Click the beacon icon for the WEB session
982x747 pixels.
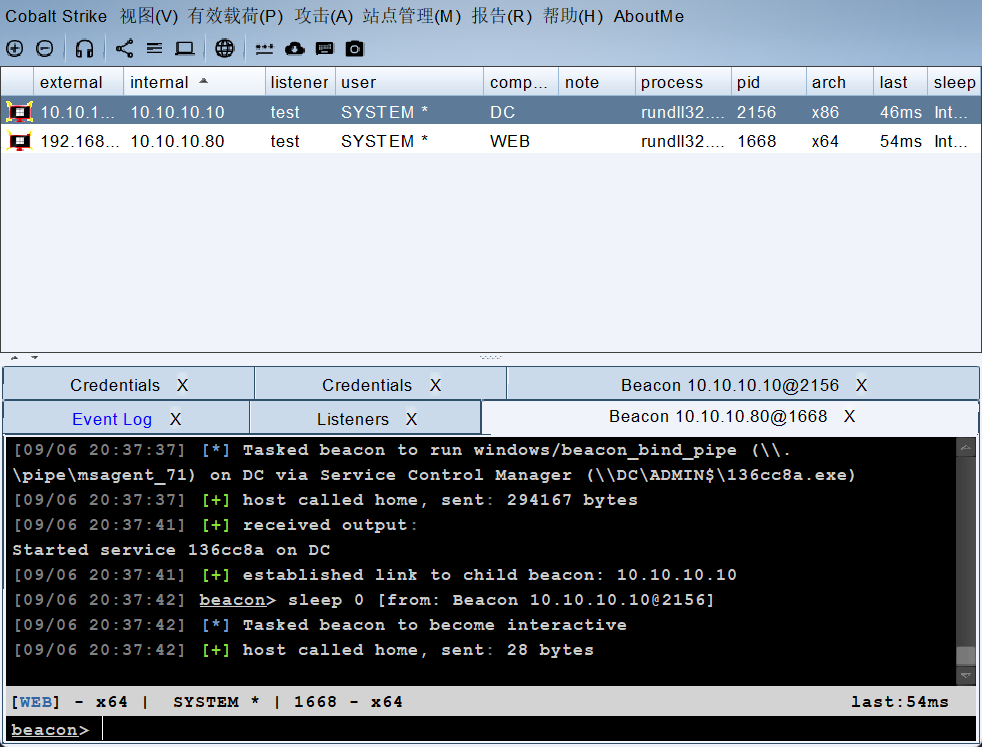pyautogui.click(x=19, y=142)
